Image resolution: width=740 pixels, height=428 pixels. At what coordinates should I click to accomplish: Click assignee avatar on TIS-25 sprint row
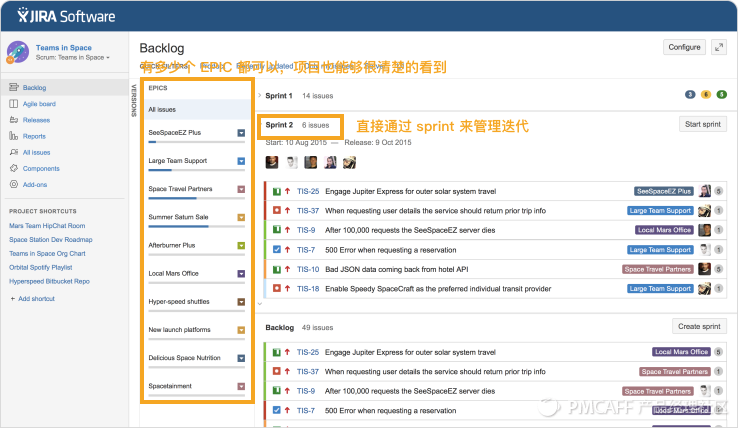coord(705,191)
